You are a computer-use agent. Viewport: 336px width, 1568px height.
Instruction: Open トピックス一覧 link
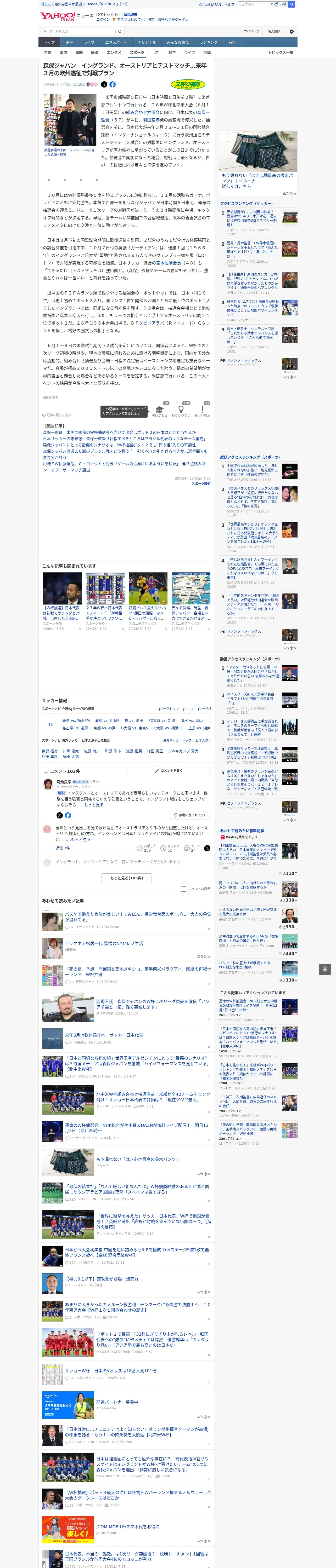[x=281, y=52]
